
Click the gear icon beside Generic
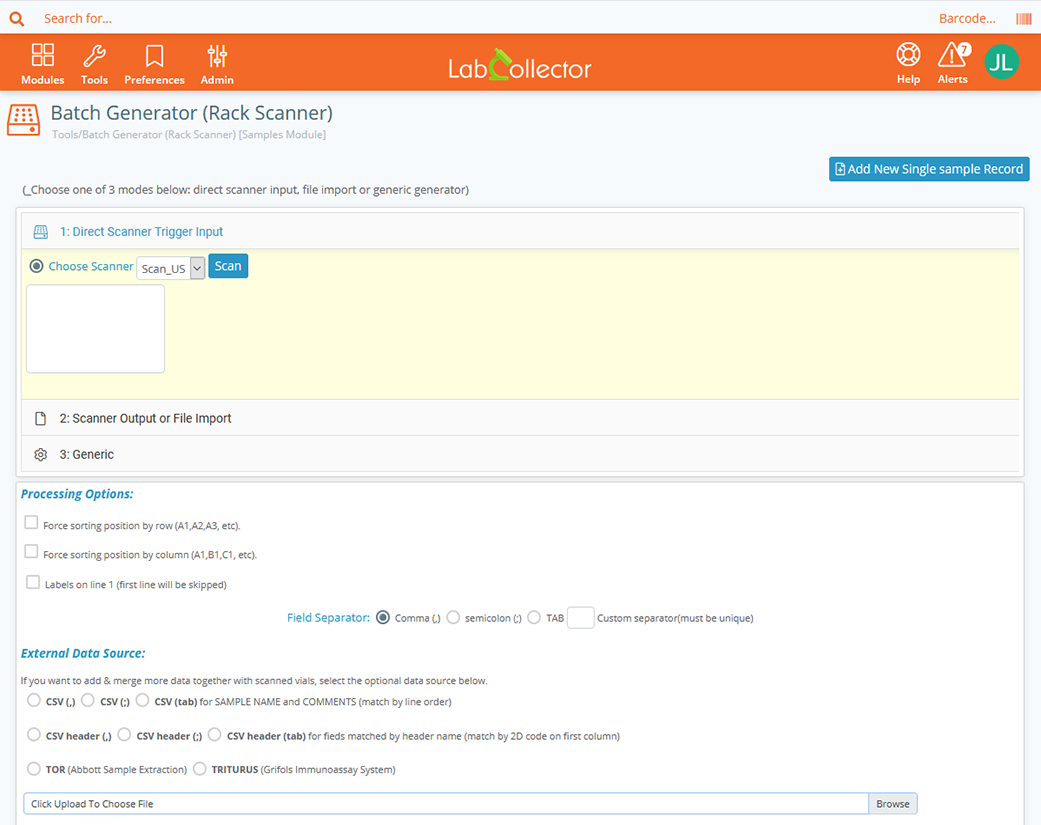tap(40, 455)
